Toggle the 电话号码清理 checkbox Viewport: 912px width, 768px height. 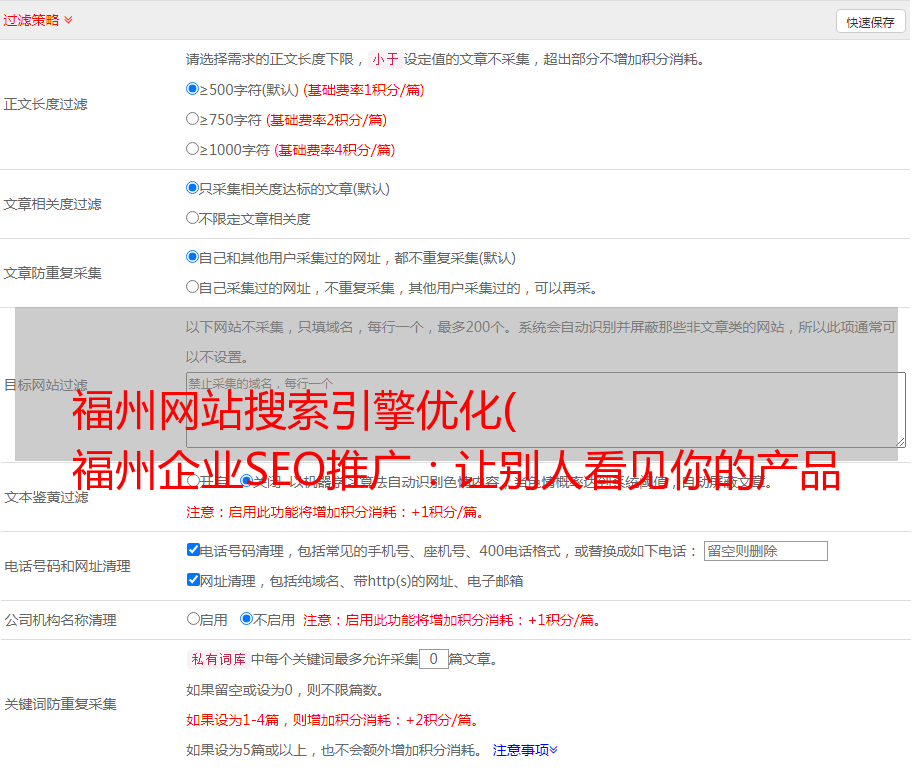point(193,550)
